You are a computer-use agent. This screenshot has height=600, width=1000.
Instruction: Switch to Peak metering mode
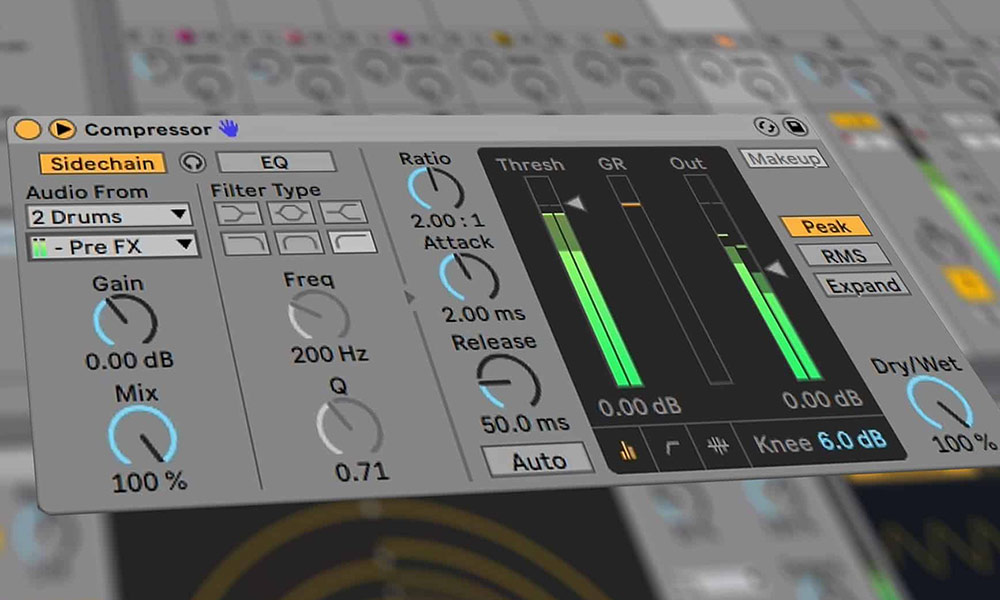coord(828,226)
